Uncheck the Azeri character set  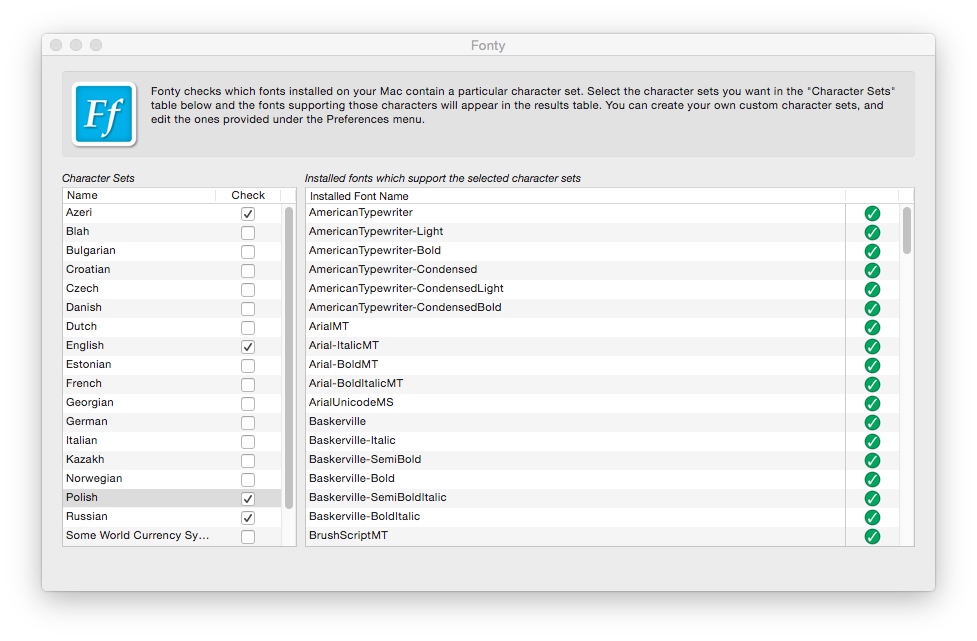tap(248, 214)
